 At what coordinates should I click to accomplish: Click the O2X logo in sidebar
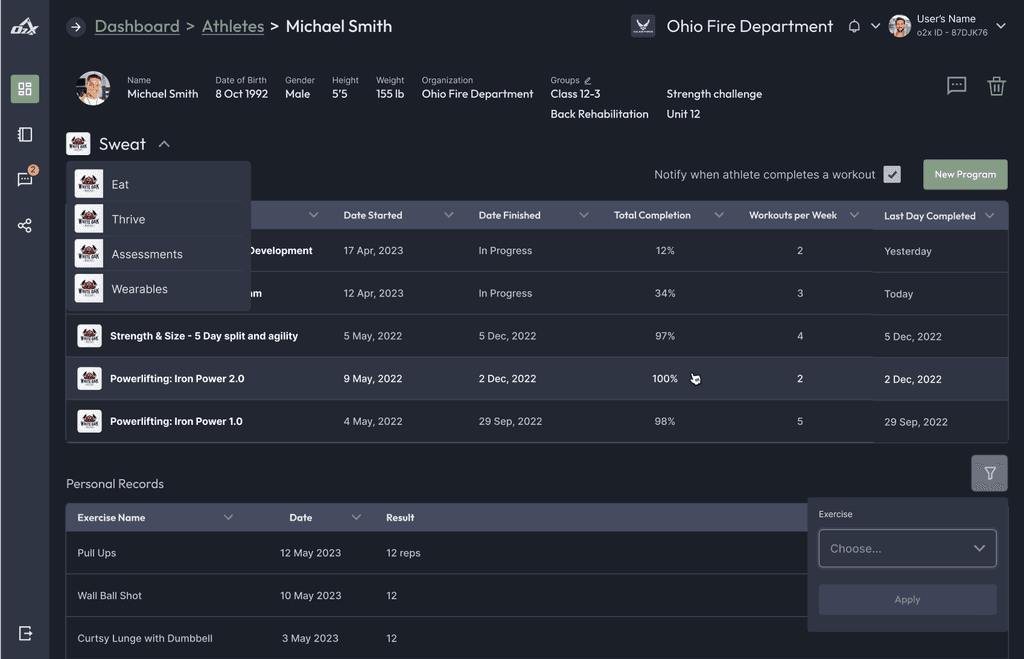(24, 27)
